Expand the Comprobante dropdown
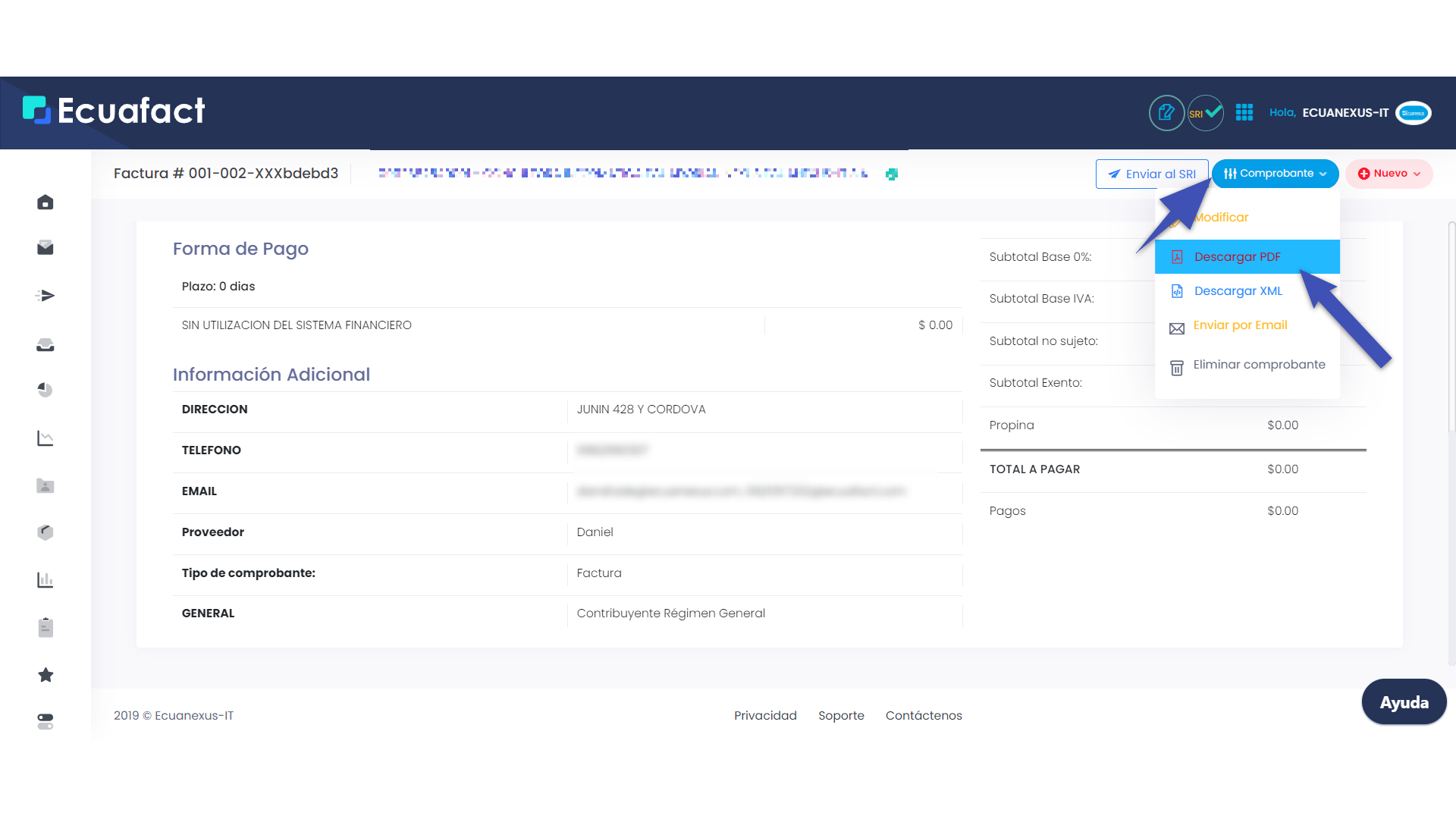This screenshot has width=1456, height=819. (1275, 174)
